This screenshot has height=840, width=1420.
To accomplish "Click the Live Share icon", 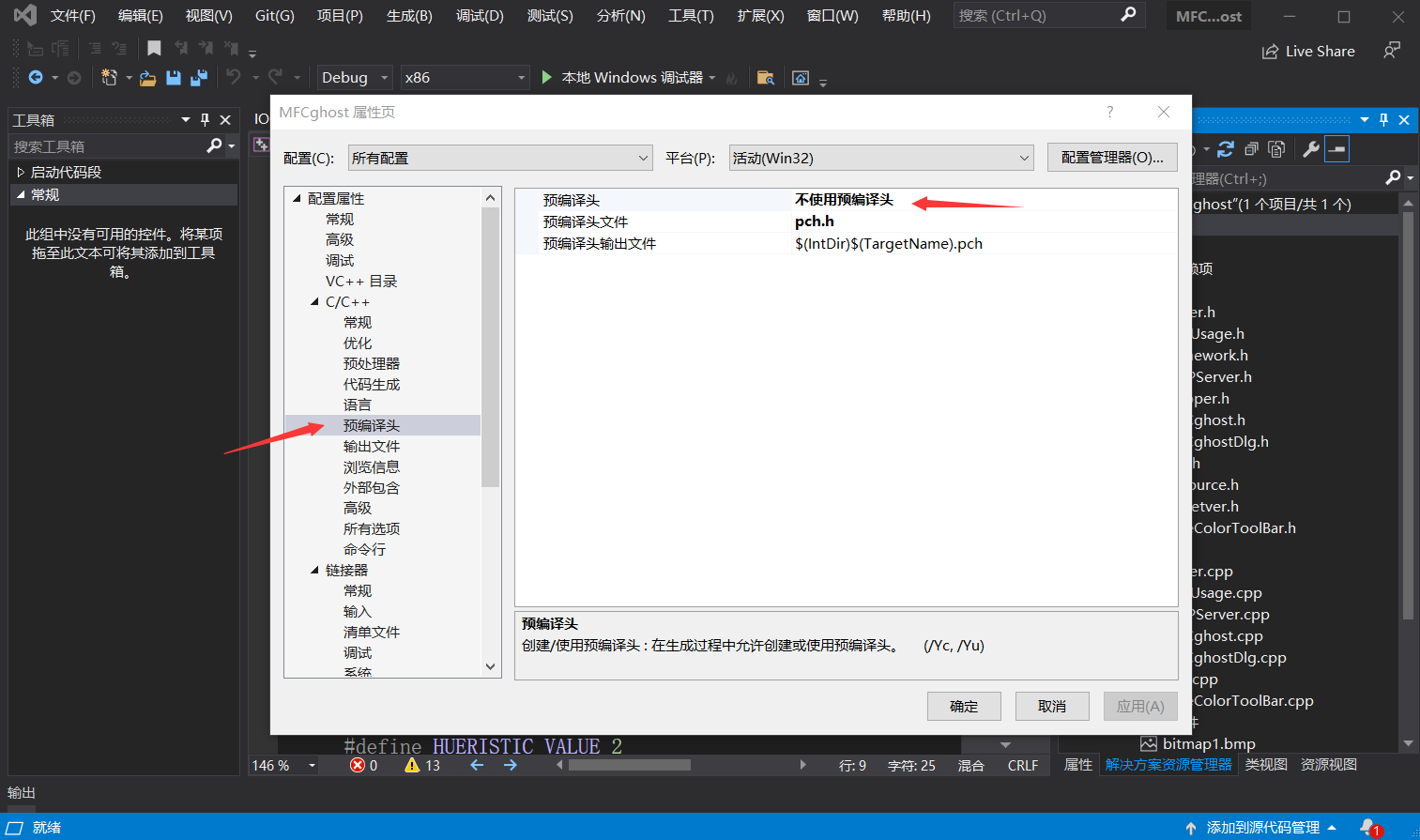I will coord(1270,52).
